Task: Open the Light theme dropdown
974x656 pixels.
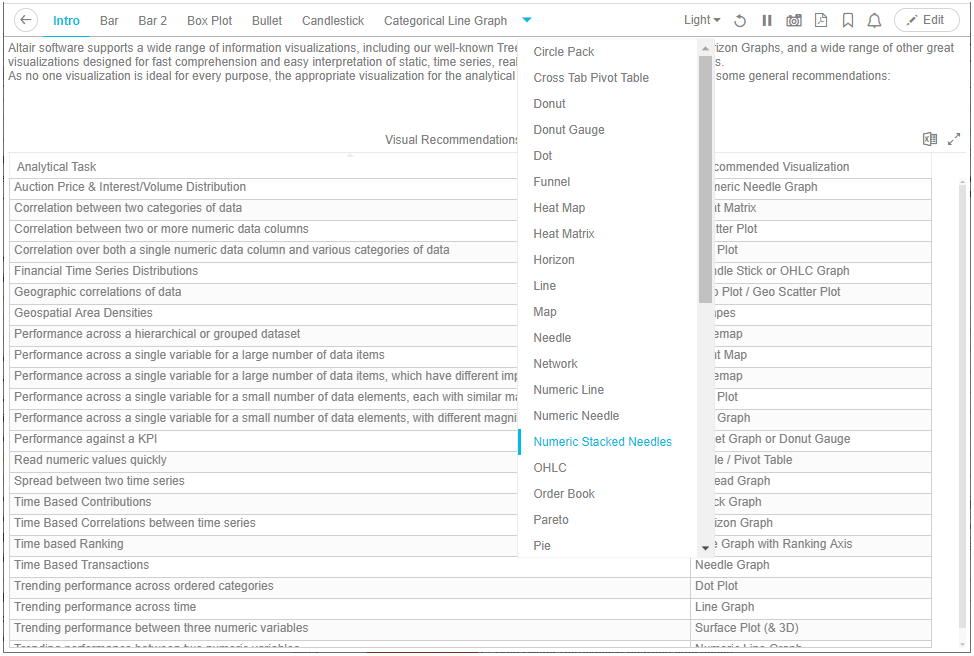Action: (x=702, y=20)
